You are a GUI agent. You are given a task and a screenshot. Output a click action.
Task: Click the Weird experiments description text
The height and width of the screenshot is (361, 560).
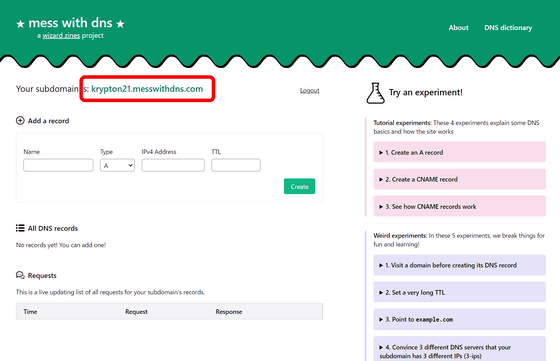click(459, 240)
